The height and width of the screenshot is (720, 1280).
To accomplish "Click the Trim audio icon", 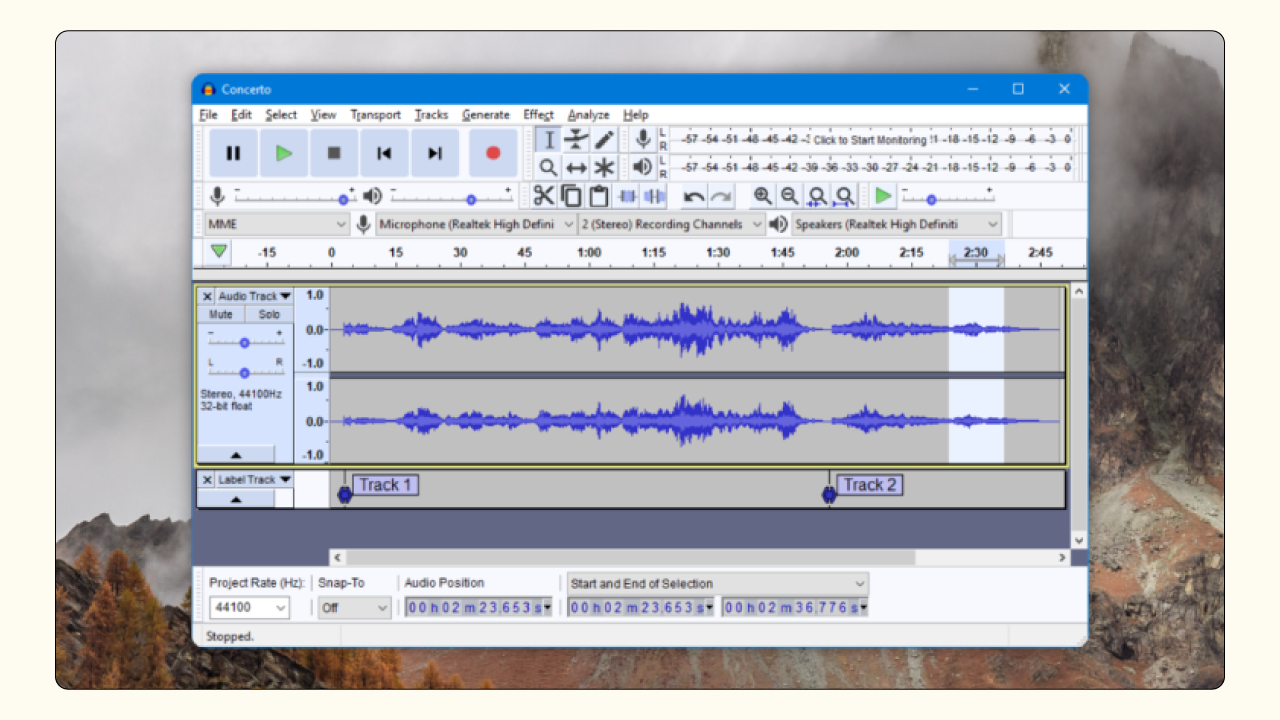I will [628, 196].
